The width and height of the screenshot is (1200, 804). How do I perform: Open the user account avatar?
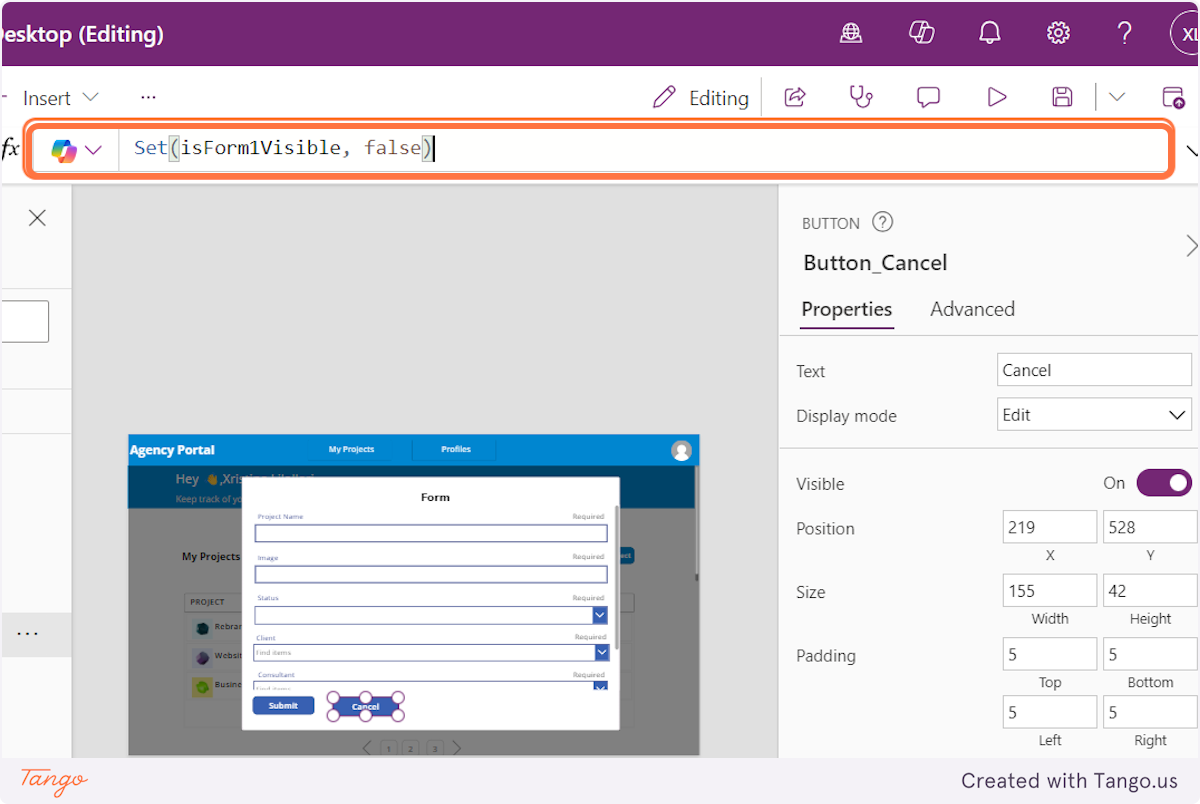(x=1185, y=34)
